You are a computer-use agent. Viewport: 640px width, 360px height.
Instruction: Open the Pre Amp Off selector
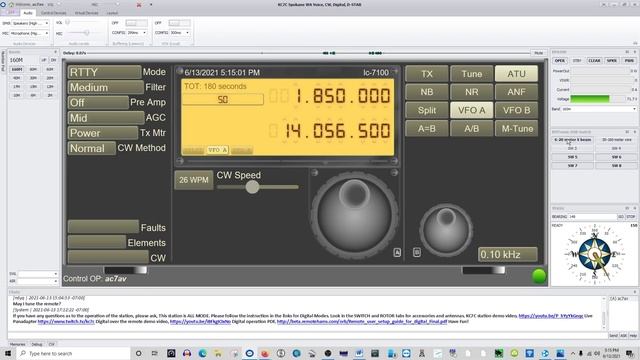coord(98,102)
